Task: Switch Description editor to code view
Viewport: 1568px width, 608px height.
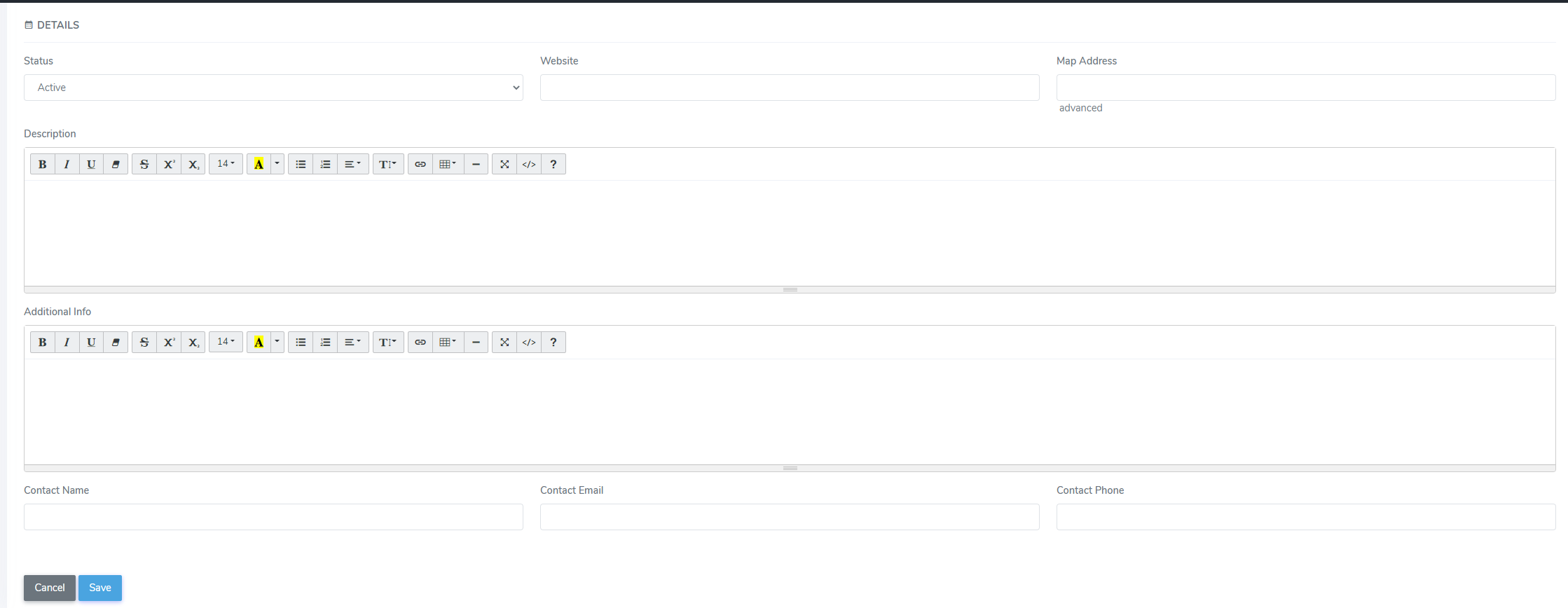Action: click(529, 164)
